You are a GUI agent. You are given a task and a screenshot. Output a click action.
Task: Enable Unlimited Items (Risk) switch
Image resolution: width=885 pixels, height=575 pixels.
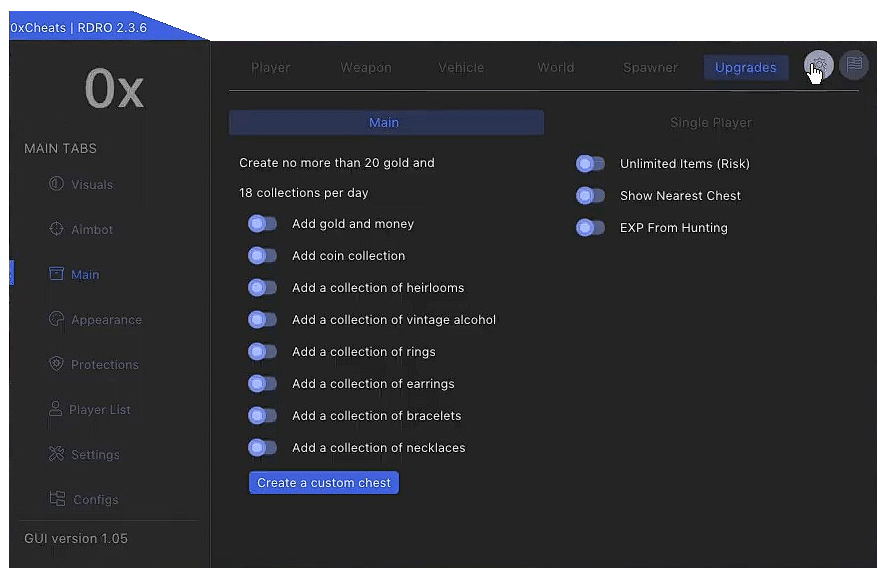(590, 164)
